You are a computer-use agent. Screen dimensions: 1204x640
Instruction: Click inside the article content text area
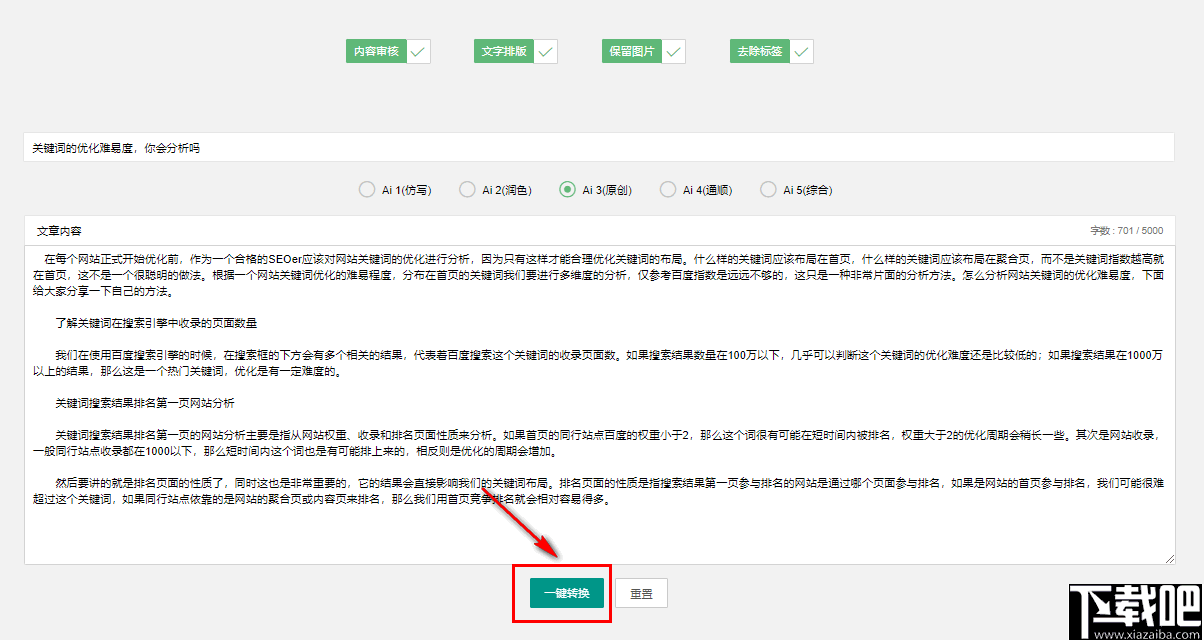(600, 405)
